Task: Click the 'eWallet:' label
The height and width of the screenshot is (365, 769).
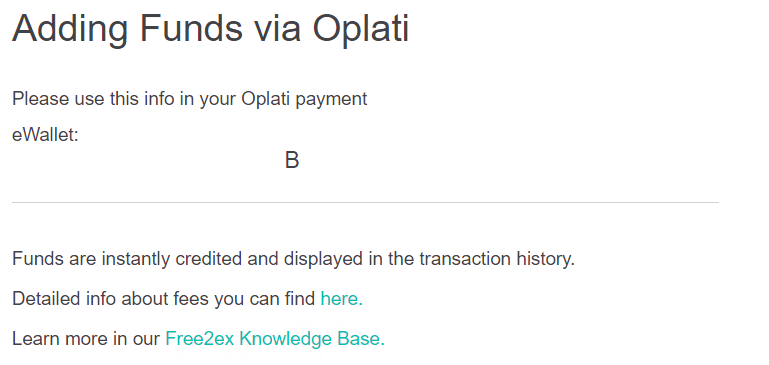Action: pyautogui.click(x=45, y=134)
